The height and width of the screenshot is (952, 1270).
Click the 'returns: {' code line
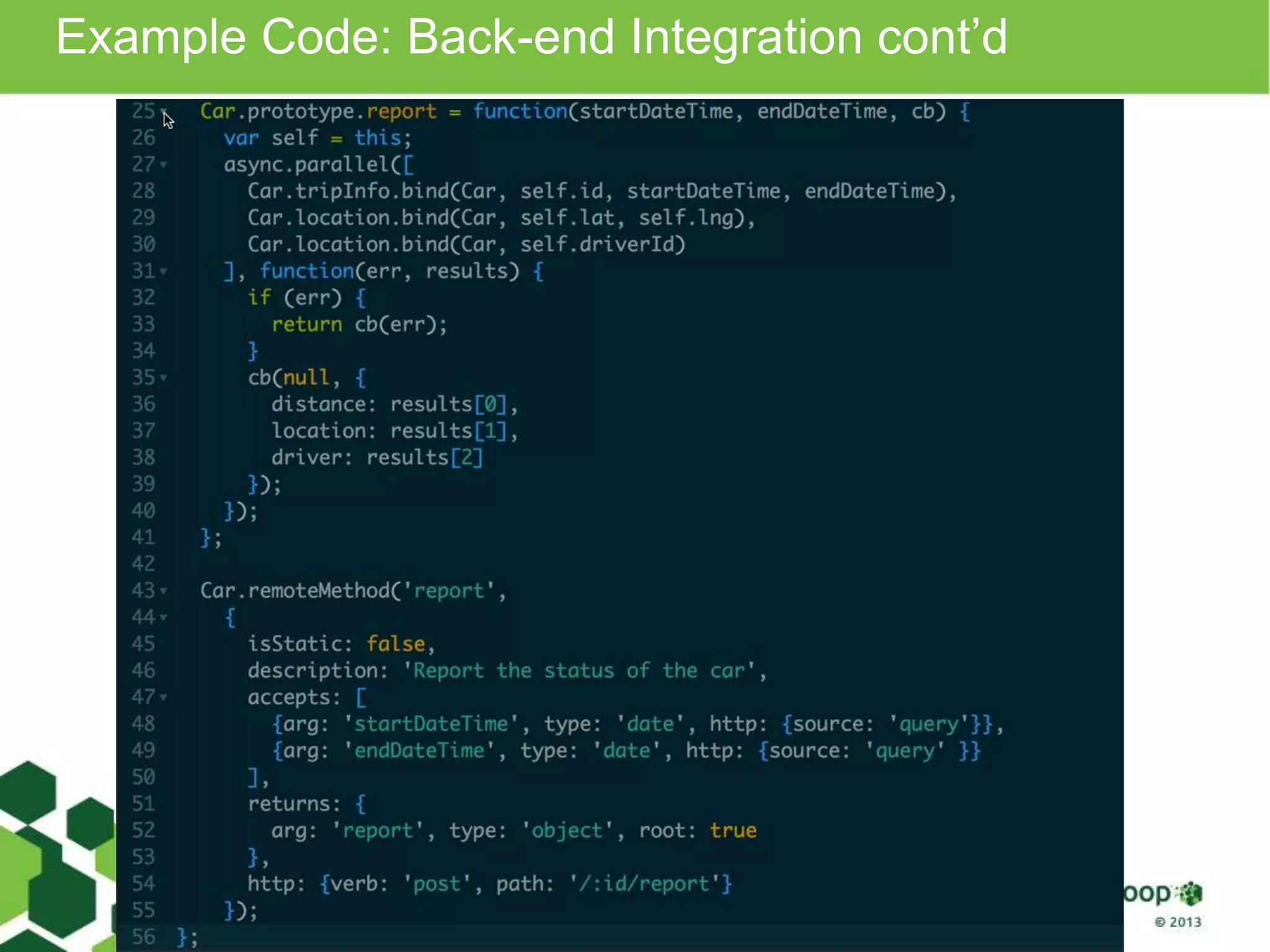[x=307, y=804]
